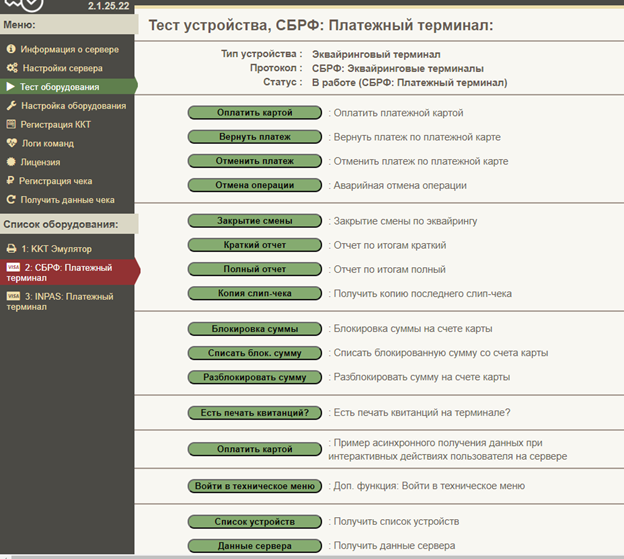Viewport: 624px width, 559px height.
Task: Click the Копия слип-чека button
Action: 255,293
